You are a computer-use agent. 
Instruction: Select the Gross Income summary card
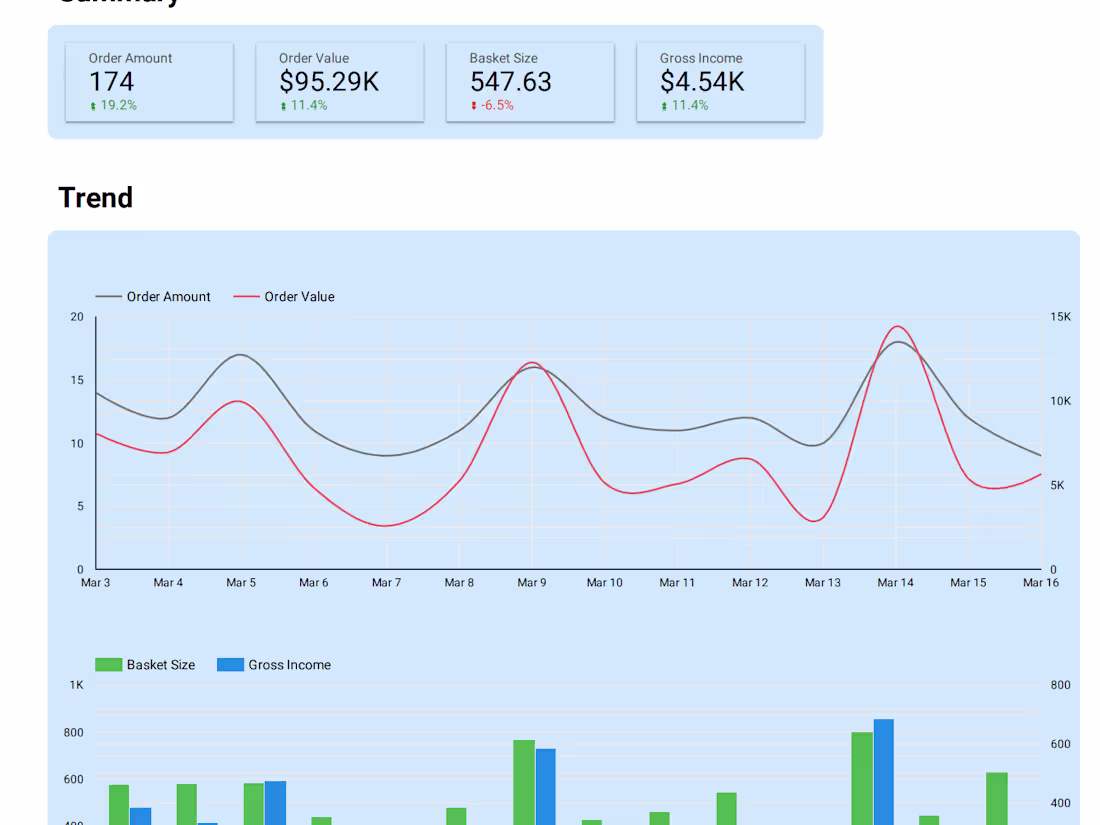(720, 82)
